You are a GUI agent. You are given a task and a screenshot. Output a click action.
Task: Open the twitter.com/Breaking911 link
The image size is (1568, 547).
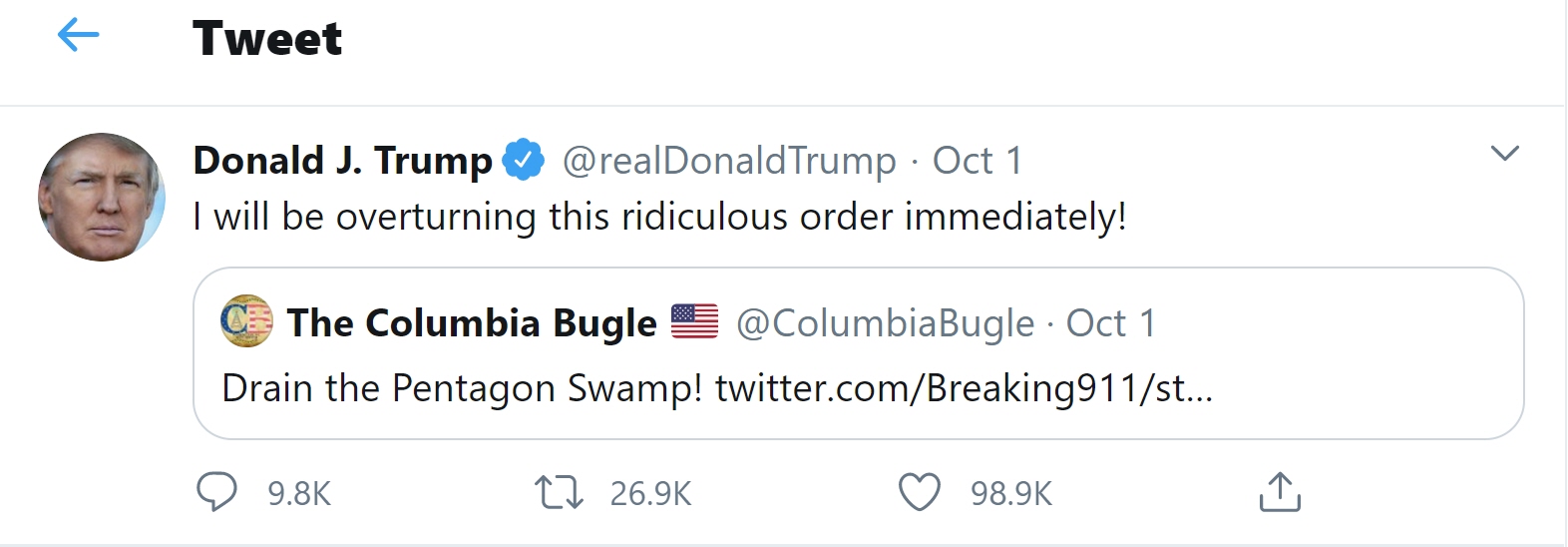pyautogui.click(x=964, y=388)
